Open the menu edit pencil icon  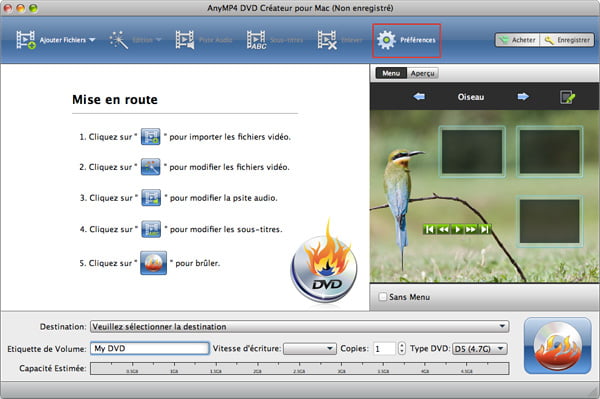tap(567, 97)
